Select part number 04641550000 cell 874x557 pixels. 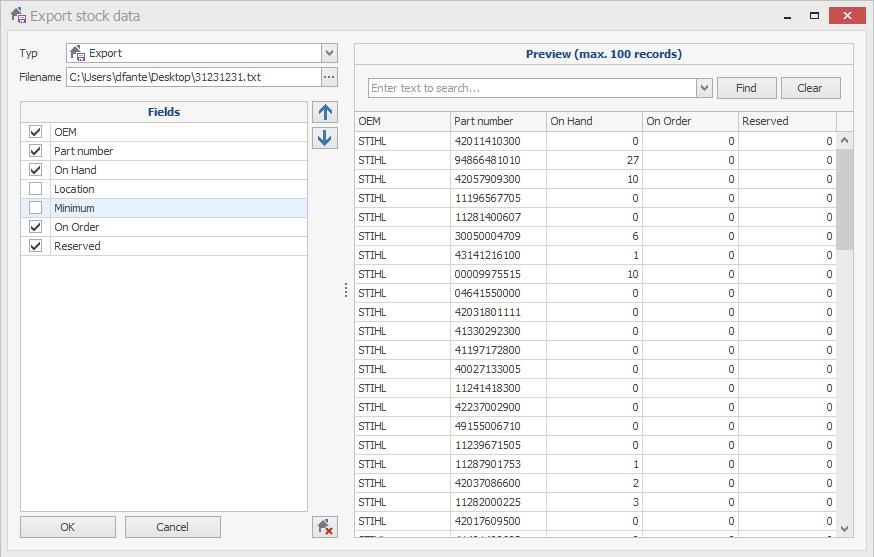(x=498, y=293)
